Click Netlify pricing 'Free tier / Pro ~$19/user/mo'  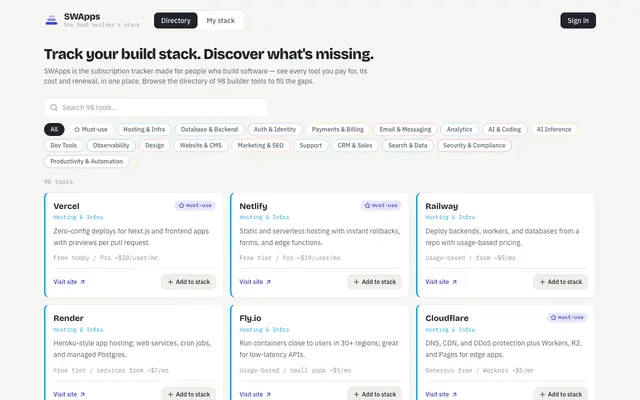pos(290,258)
